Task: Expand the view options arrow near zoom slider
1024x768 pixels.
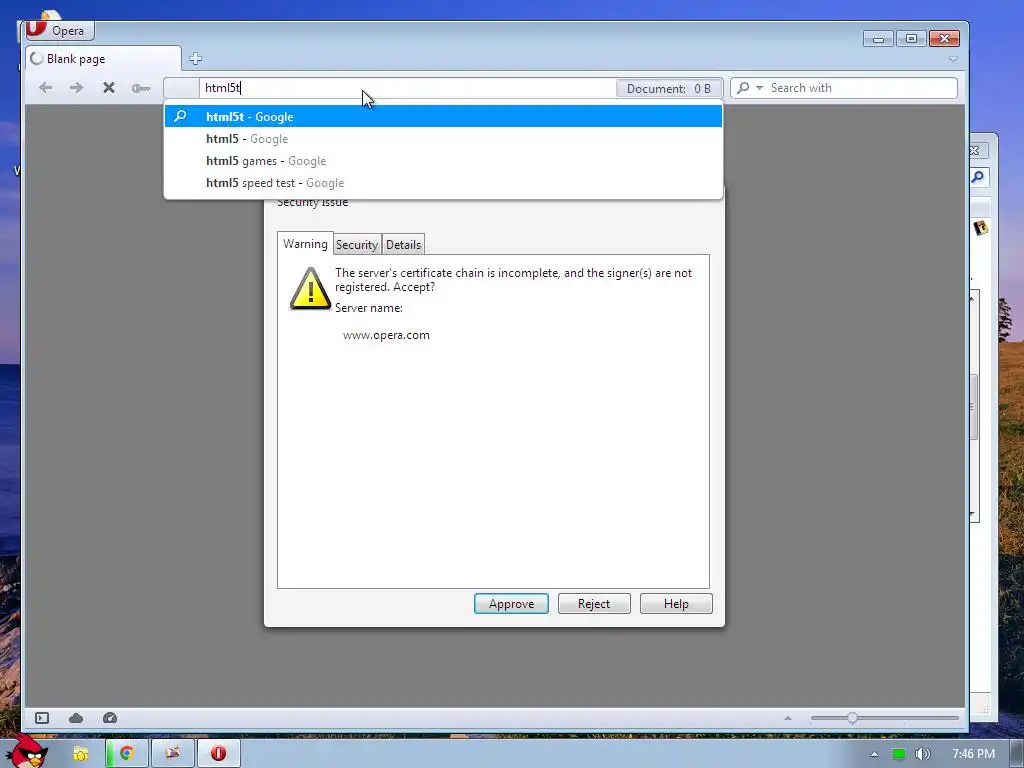Action: coord(788,718)
